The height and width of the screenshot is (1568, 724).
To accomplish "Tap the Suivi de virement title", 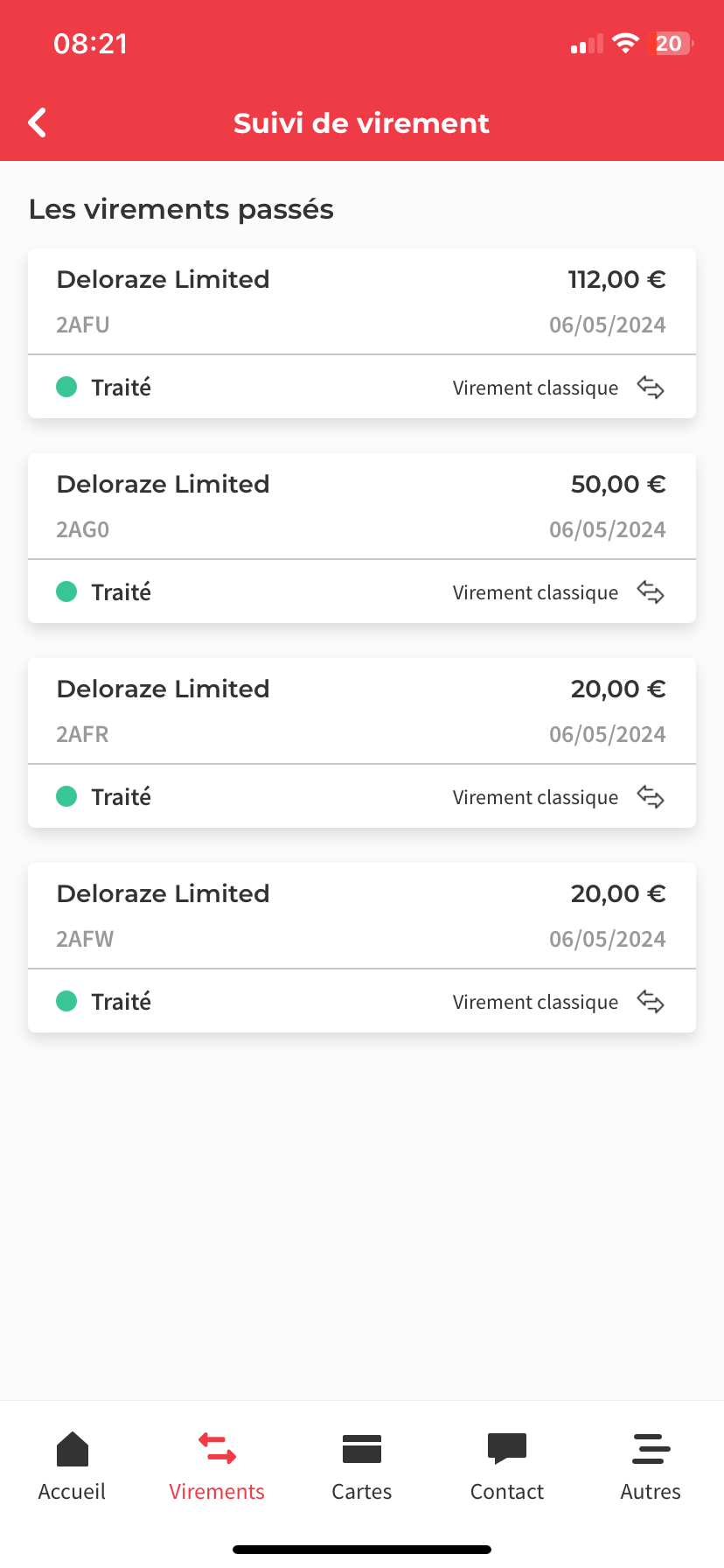I will click(x=361, y=123).
